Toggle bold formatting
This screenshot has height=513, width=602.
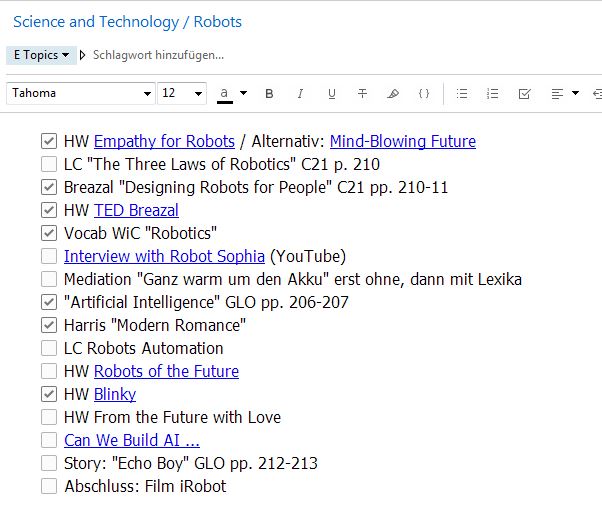pyautogui.click(x=269, y=94)
